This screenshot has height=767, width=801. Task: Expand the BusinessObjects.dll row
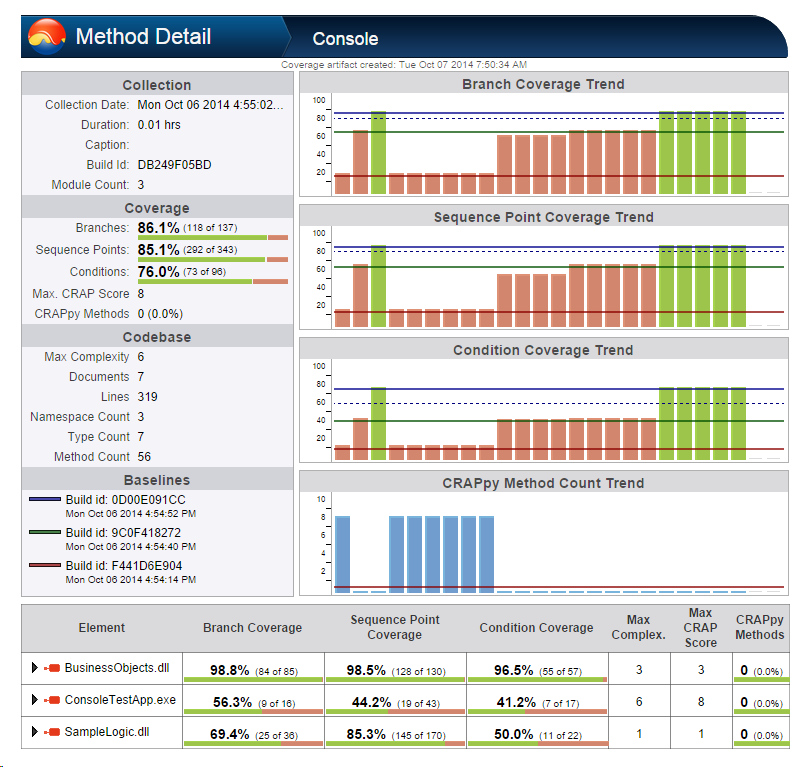pos(34,668)
